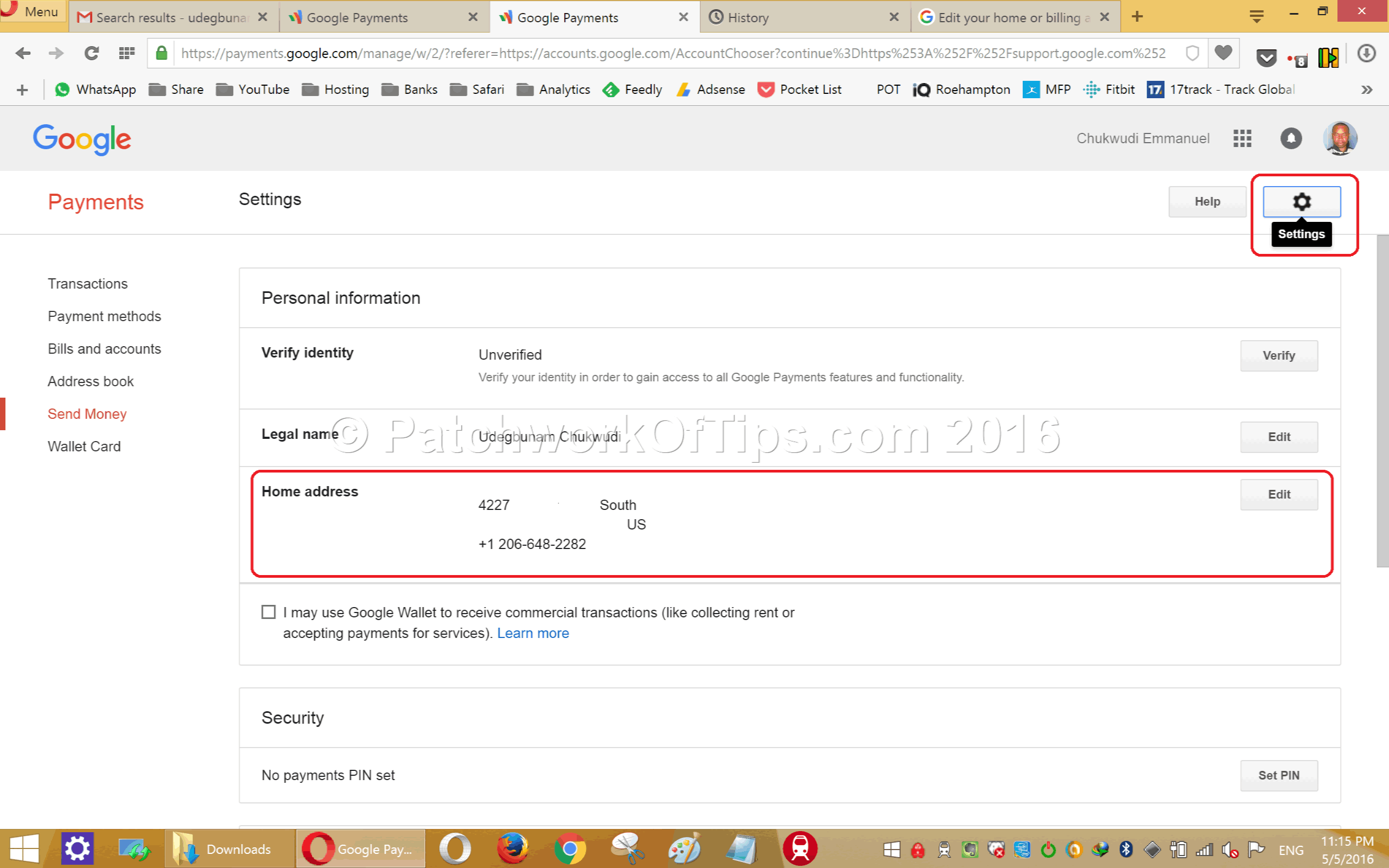This screenshot has width=1389, height=868.
Task: Close the History tab
Action: (894, 17)
